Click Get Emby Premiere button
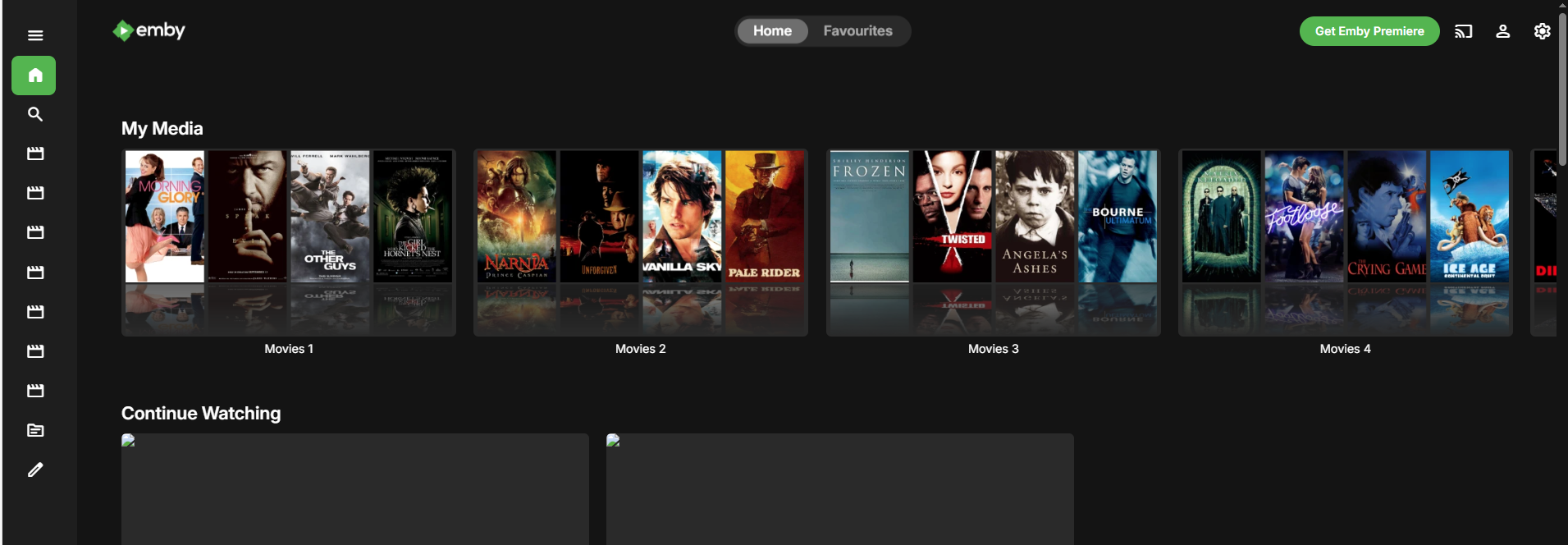The height and width of the screenshot is (545, 1568). click(x=1369, y=31)
